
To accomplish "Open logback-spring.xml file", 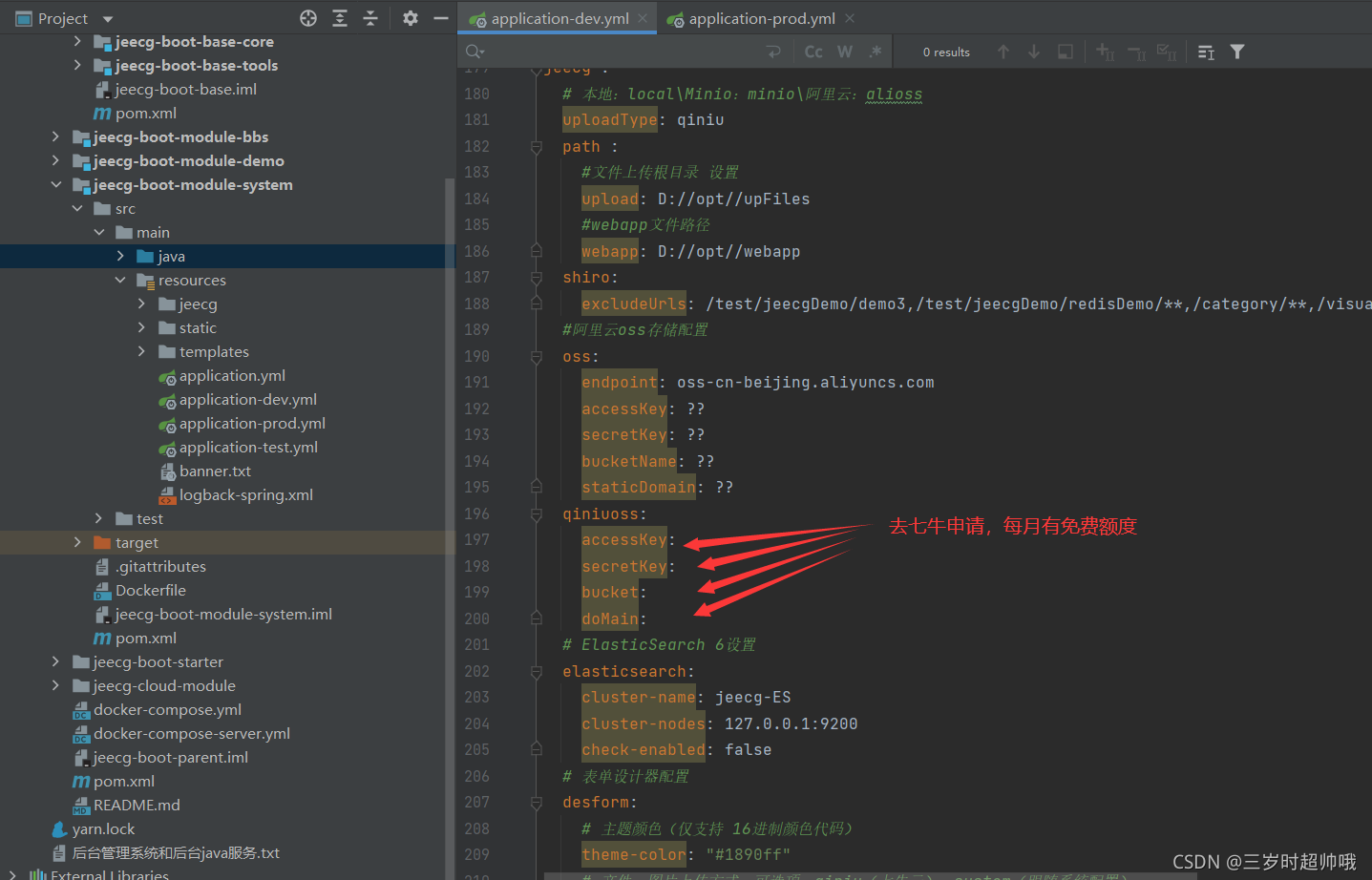I will click(246, 494).
